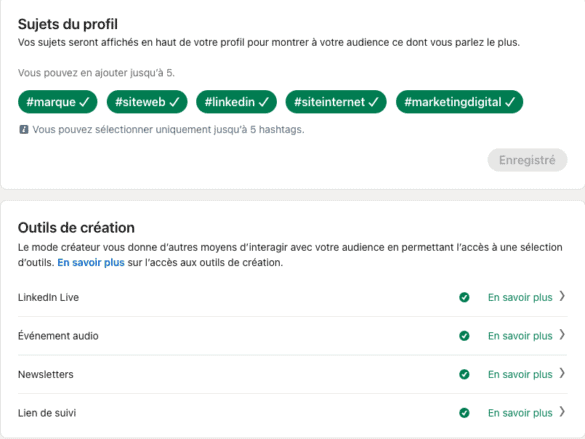The image size is (585, 439).
Task: Click the info icon beside hashtag limit notice
Action: click(x=24, y=129)
